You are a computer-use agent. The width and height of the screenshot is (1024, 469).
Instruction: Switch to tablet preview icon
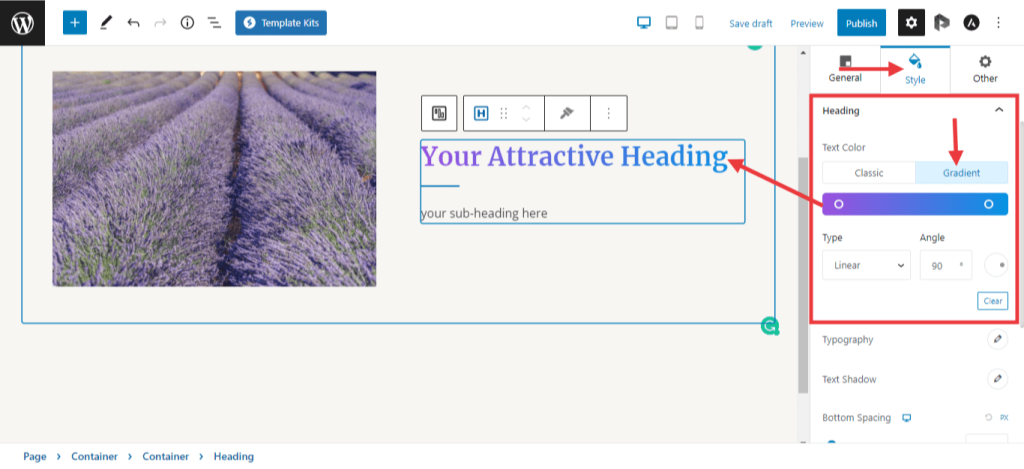point(672,22)
